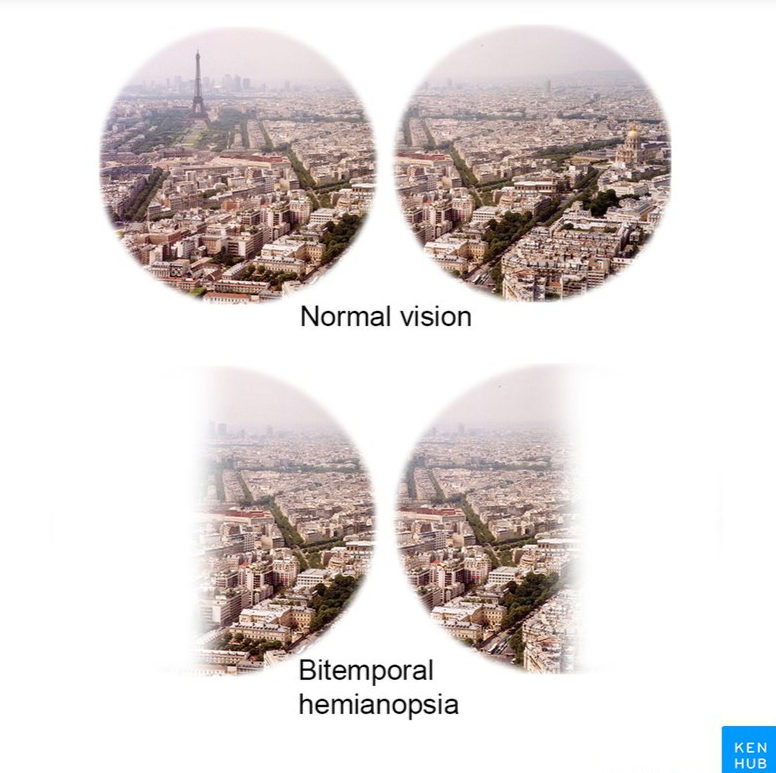Click the Kenhub logo badge
Viewport: 776px width, 773px height.
point(748,749)
